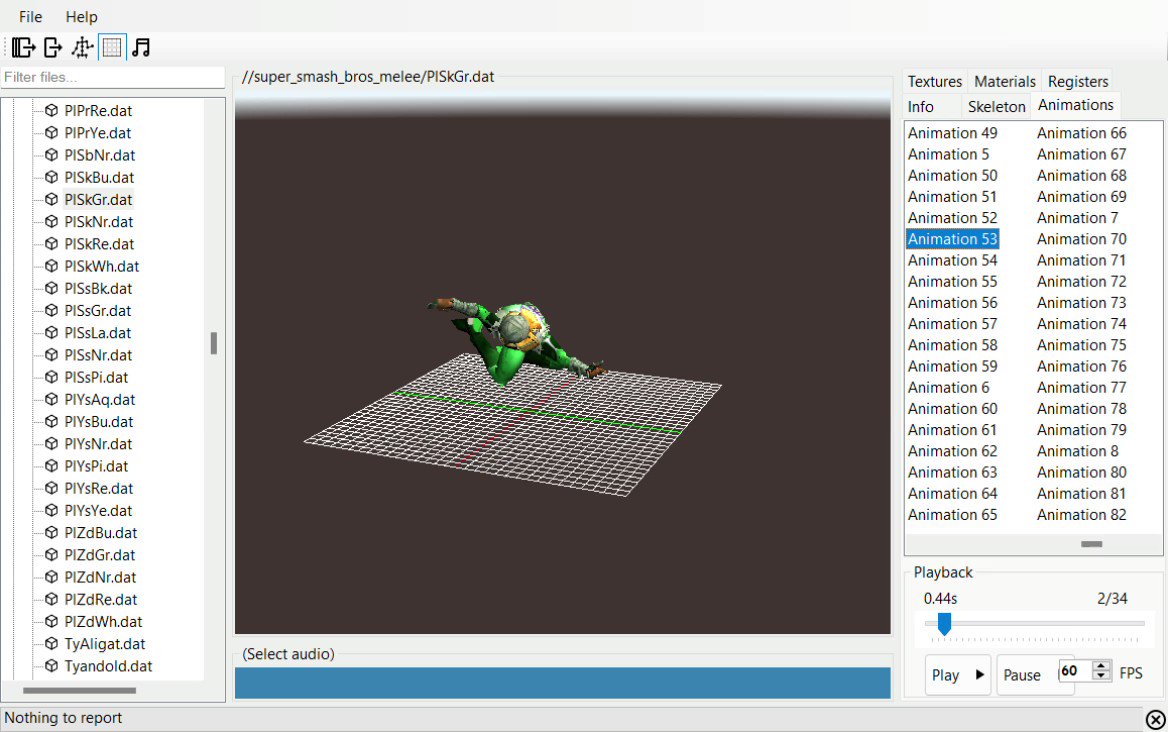This screenshot has height=732, width=1168.
Task: Click the audio selection blue bar
Action: tap(562, 683)
